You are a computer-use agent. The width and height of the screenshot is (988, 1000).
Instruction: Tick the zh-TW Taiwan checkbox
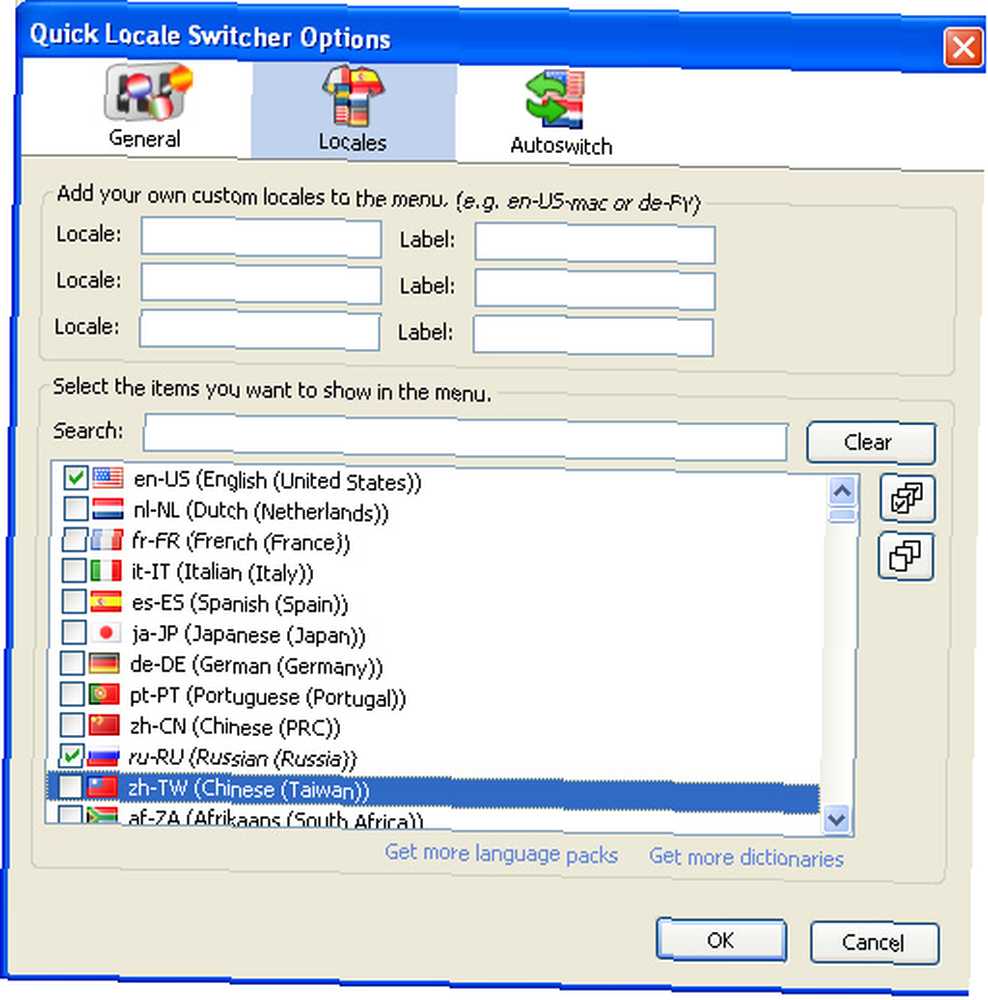point(70,787)
